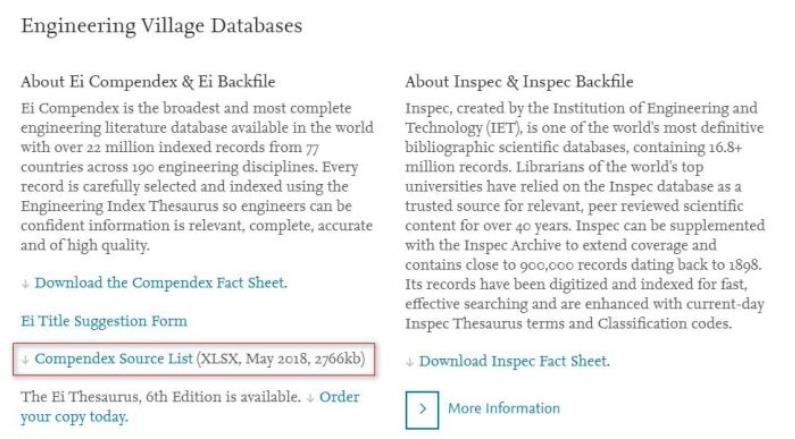Follow the Order your copy today link
Image resolution: width=795 pixels, height=439 pixels.
point(74,416)
